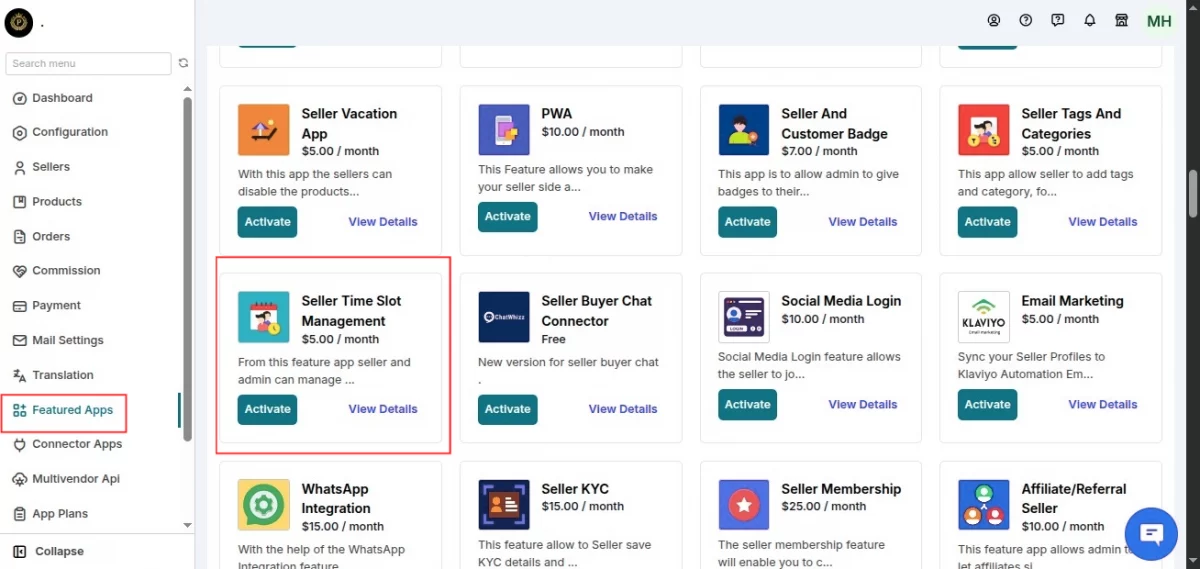This screenshot has height=569, width=1200.
Task: Click the Seller Membership star icon
Action: (744, 505)
